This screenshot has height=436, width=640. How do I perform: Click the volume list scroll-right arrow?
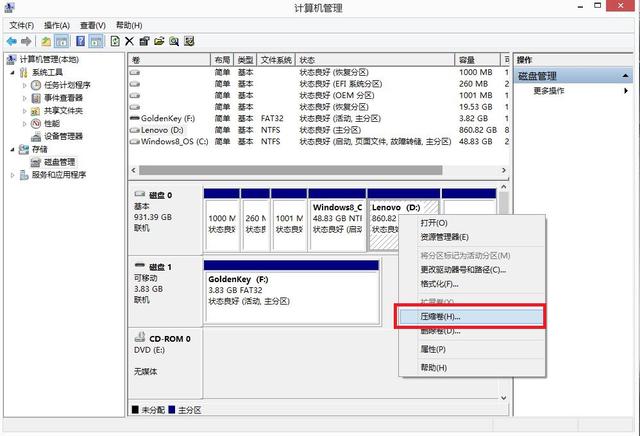pyautogui.click(x=504, y=170)
